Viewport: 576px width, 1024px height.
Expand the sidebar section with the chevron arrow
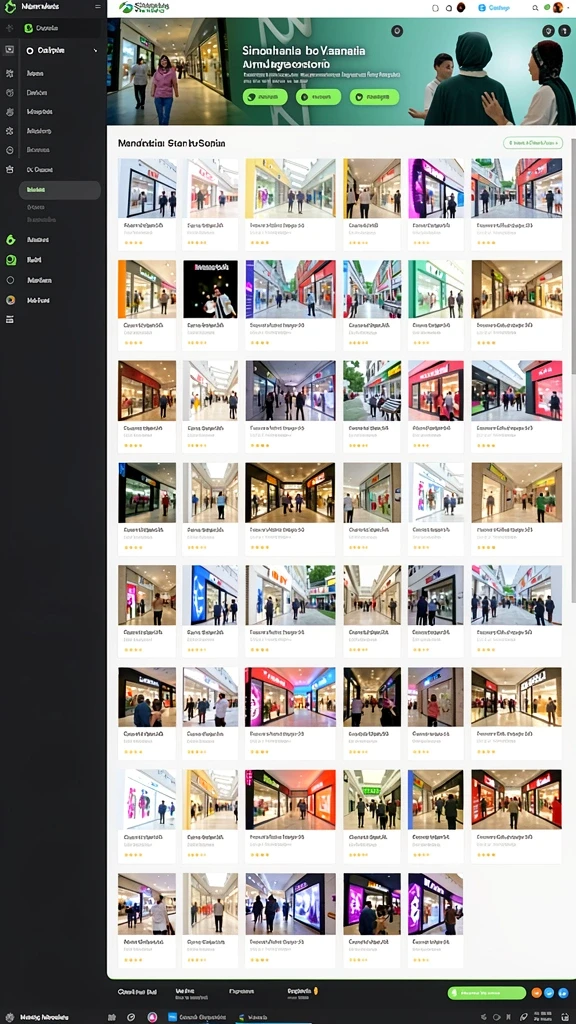[x=96, y=50]
